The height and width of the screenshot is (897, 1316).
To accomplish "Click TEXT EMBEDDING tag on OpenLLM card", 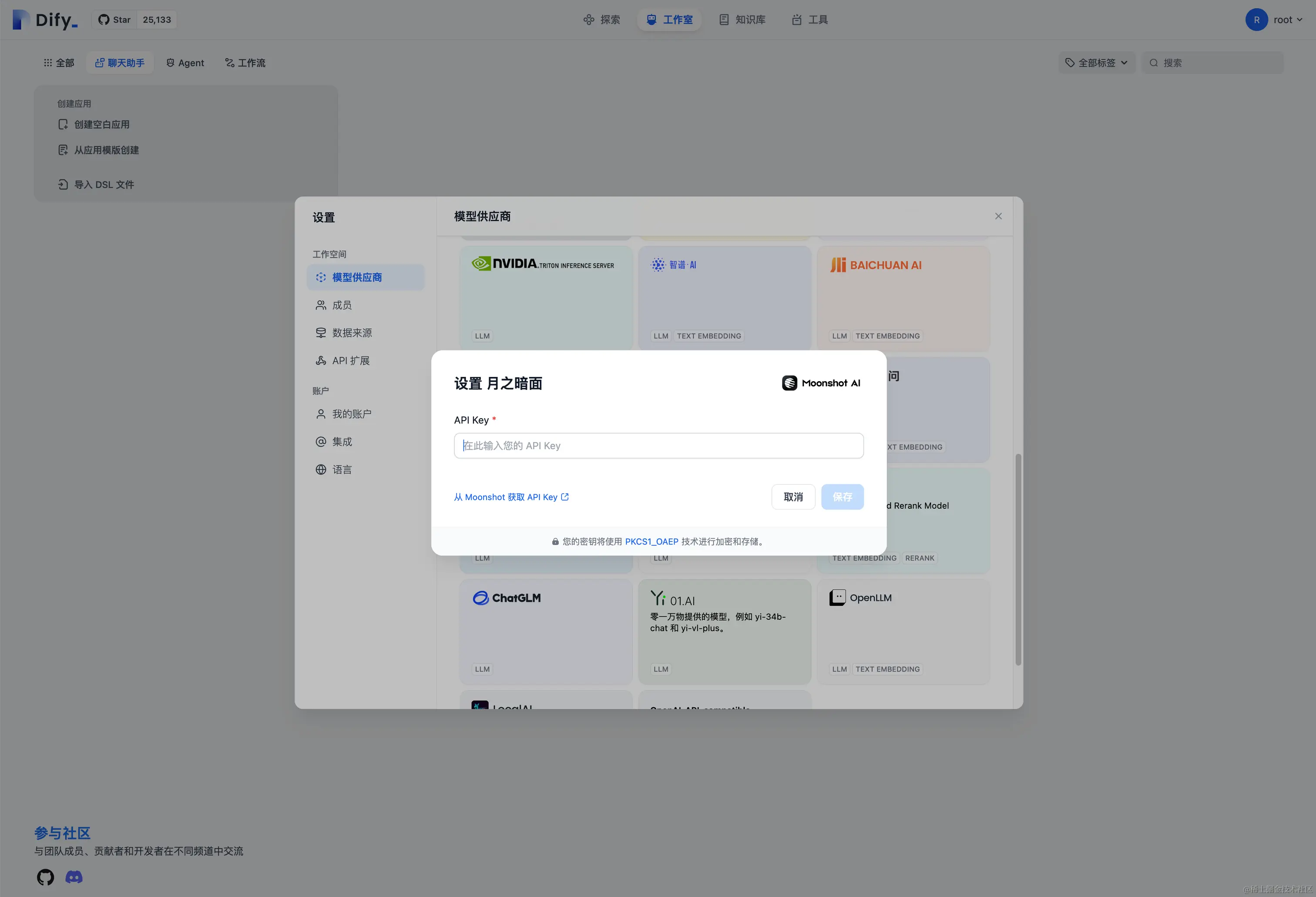I will [x=887, y=669].
